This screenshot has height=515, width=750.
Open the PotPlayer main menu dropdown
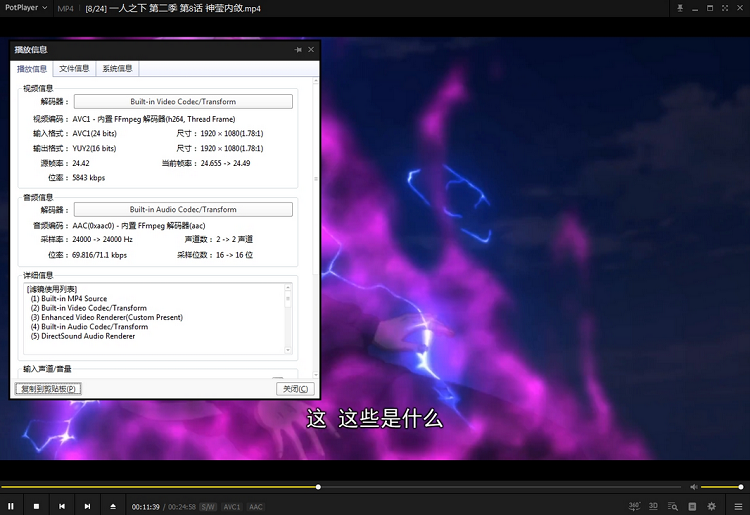click(25, 8)
